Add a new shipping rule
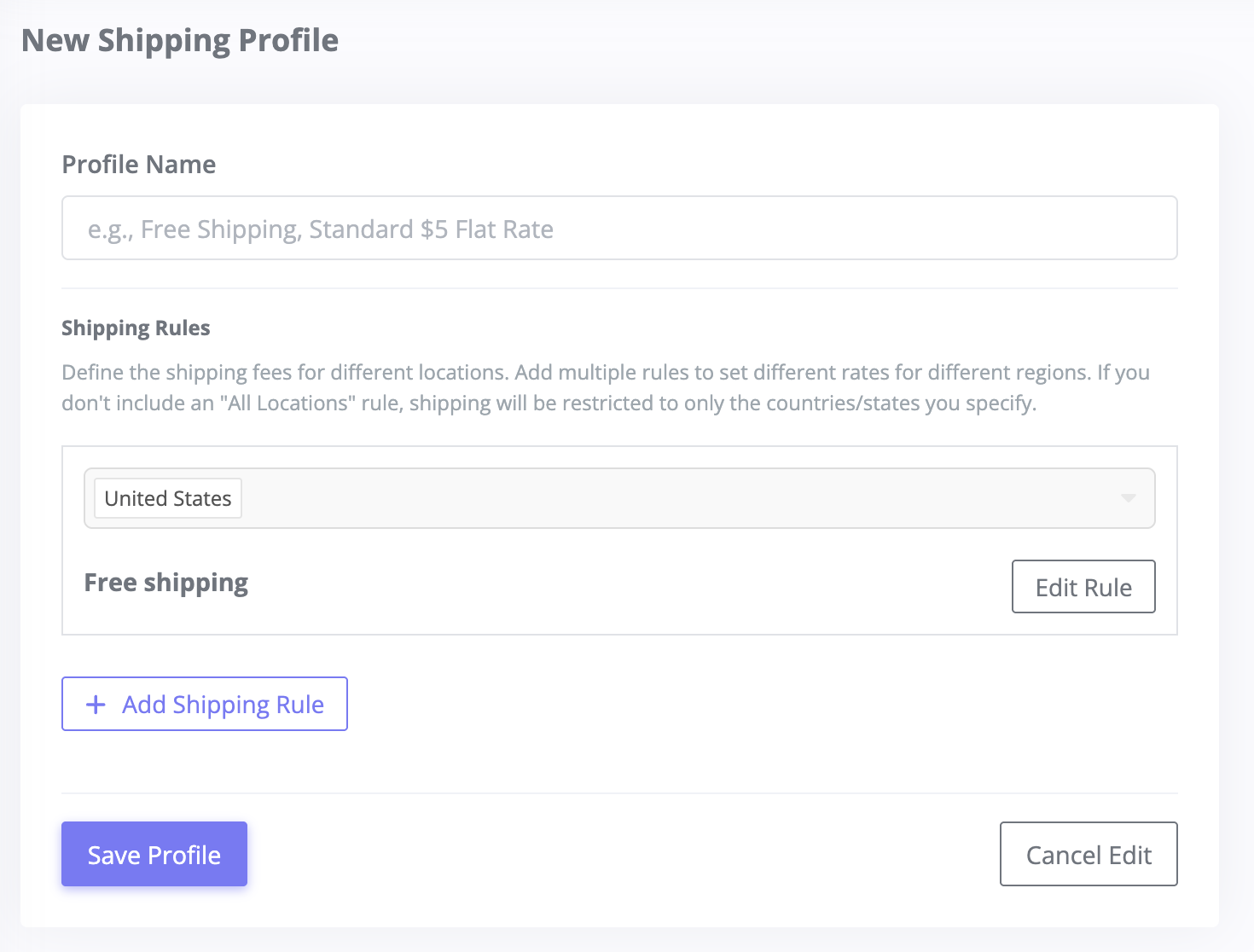Viewport: 1254px width, 952px height. pyautogui.click(x=204, y=705)
